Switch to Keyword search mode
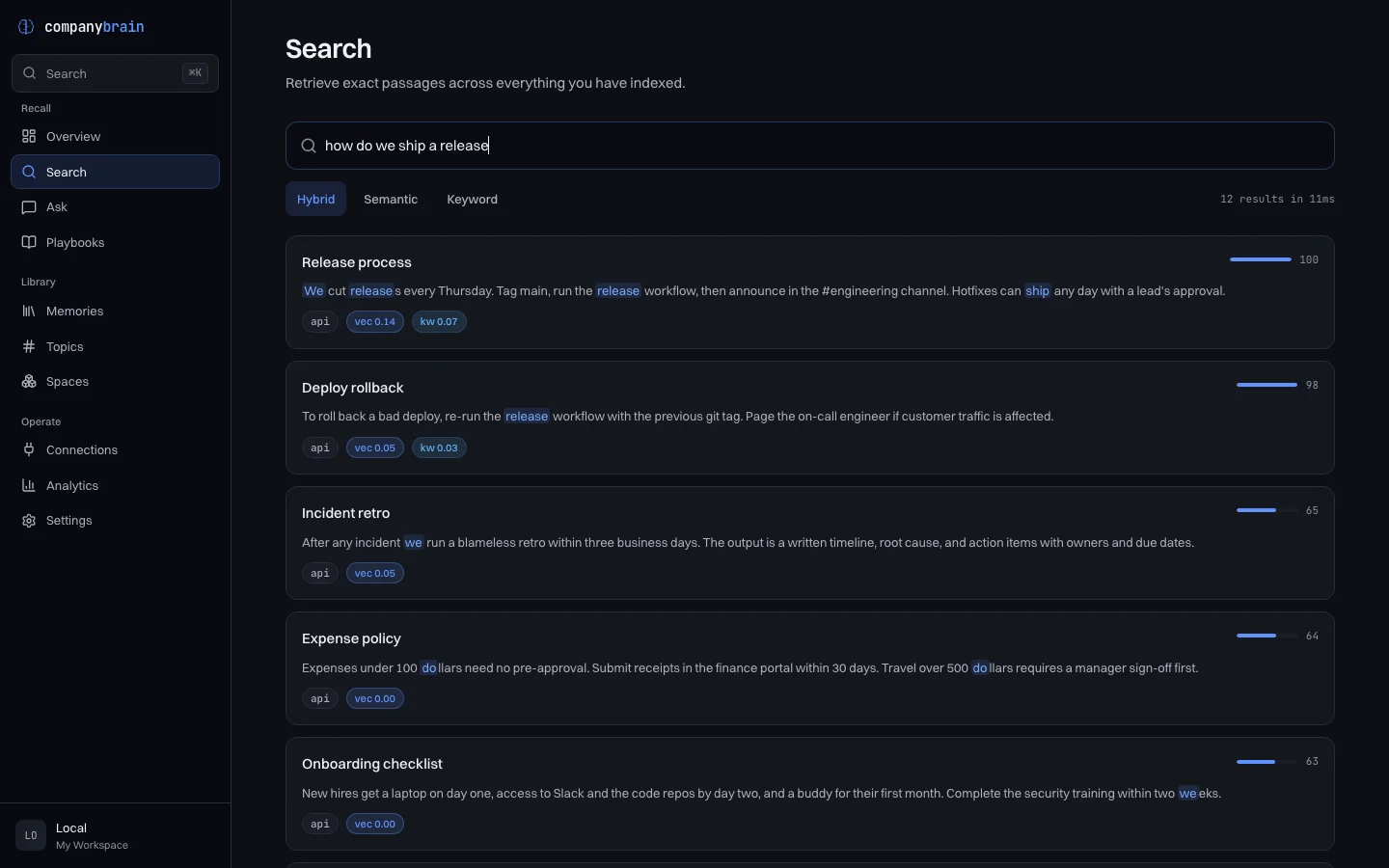This screenshot has height=868, width=1389. coord(473,199)
